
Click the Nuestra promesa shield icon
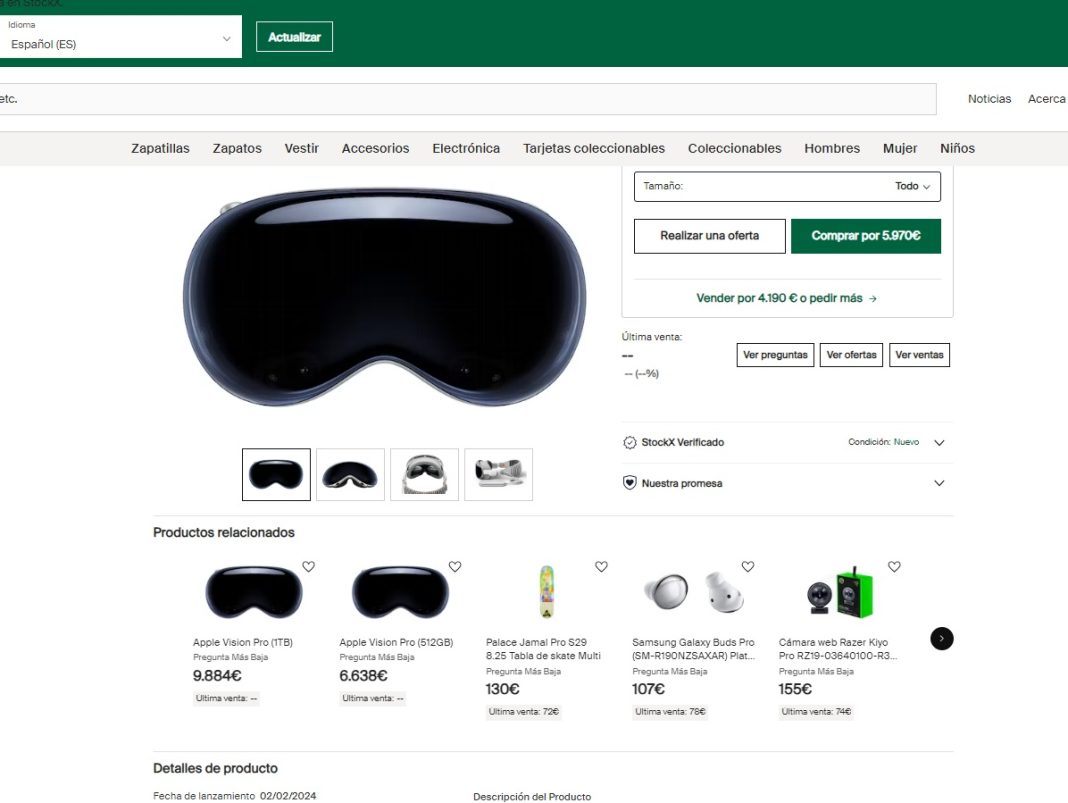click(630, 483)
